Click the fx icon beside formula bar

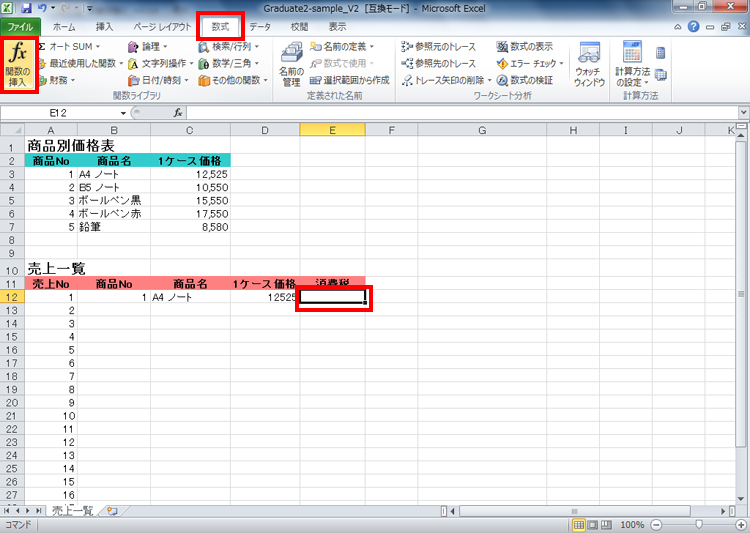click(178, 113)
